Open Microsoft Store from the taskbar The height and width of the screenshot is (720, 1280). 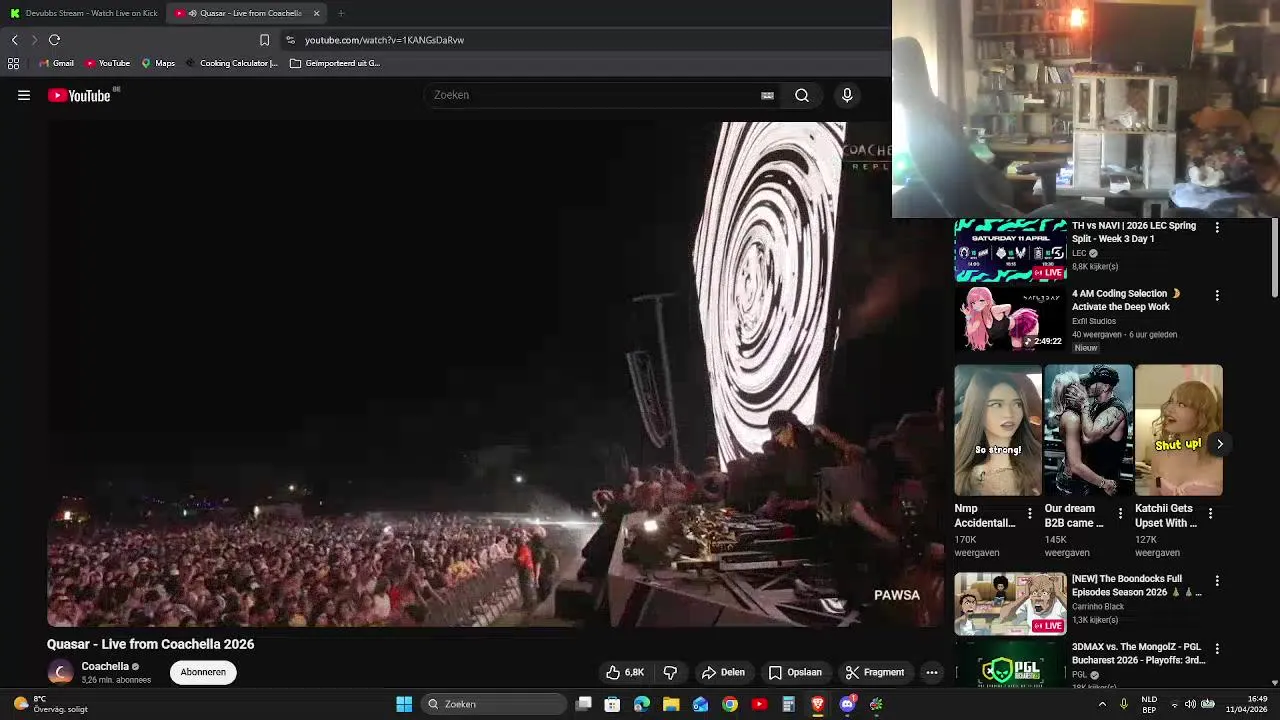point(612,704)
